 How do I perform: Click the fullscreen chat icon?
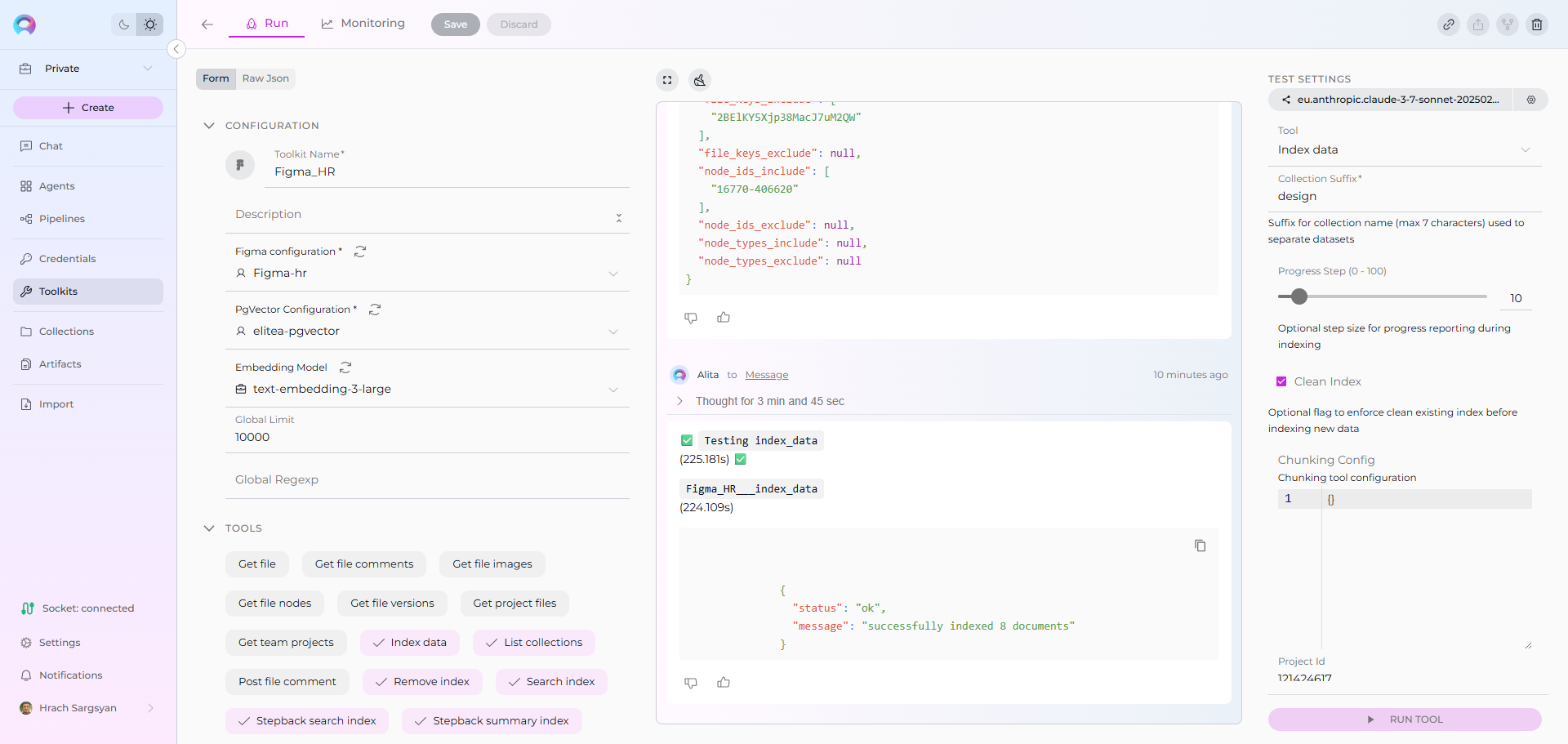[x=667, y=80]
